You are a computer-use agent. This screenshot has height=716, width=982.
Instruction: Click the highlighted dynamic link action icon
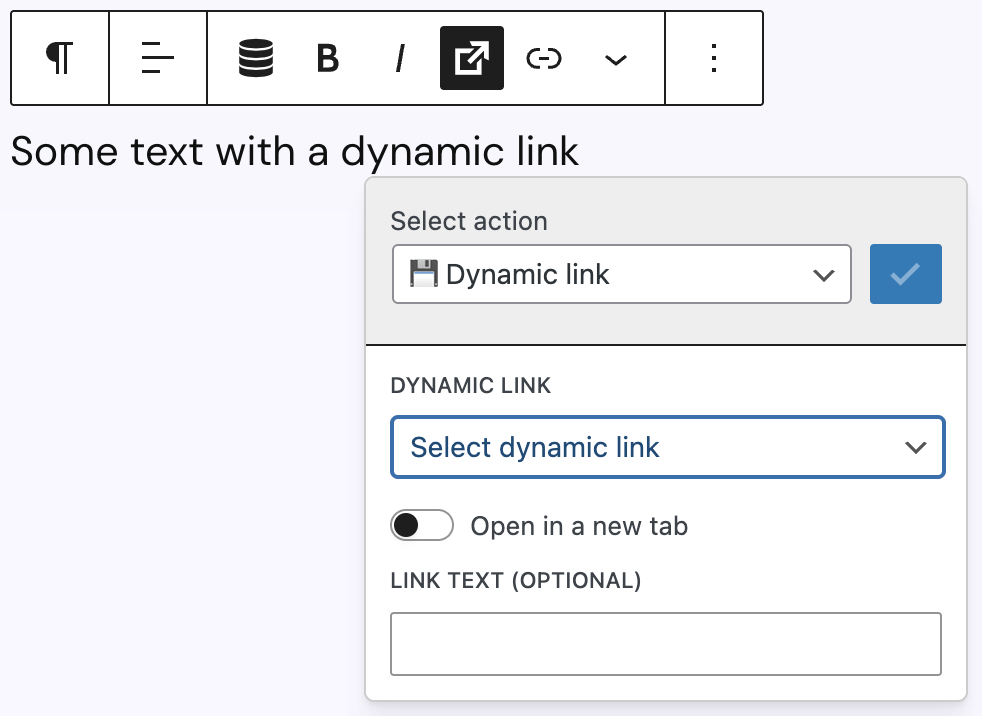(x=472, y=58)
